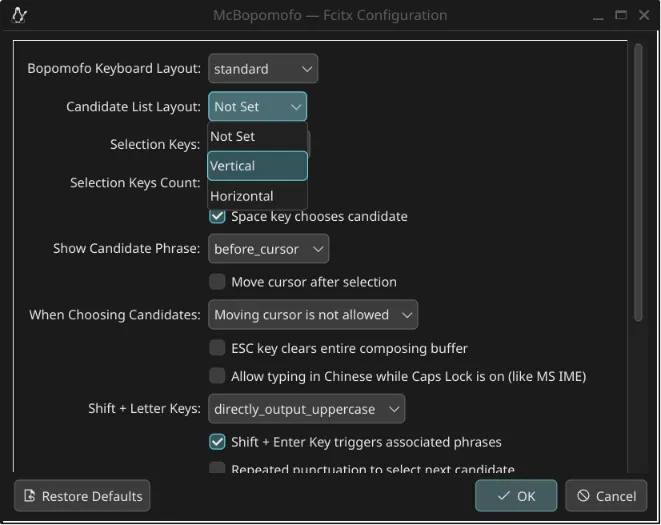Click the 'Selection Keys Count:' label
661x525 pixels.
pos(135,183)
